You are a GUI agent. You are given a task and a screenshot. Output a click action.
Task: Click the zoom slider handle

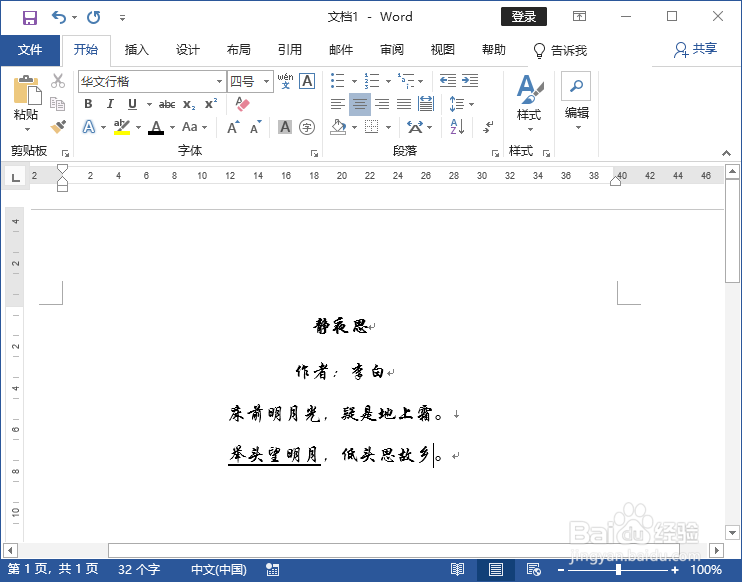[x=618, y=569]
